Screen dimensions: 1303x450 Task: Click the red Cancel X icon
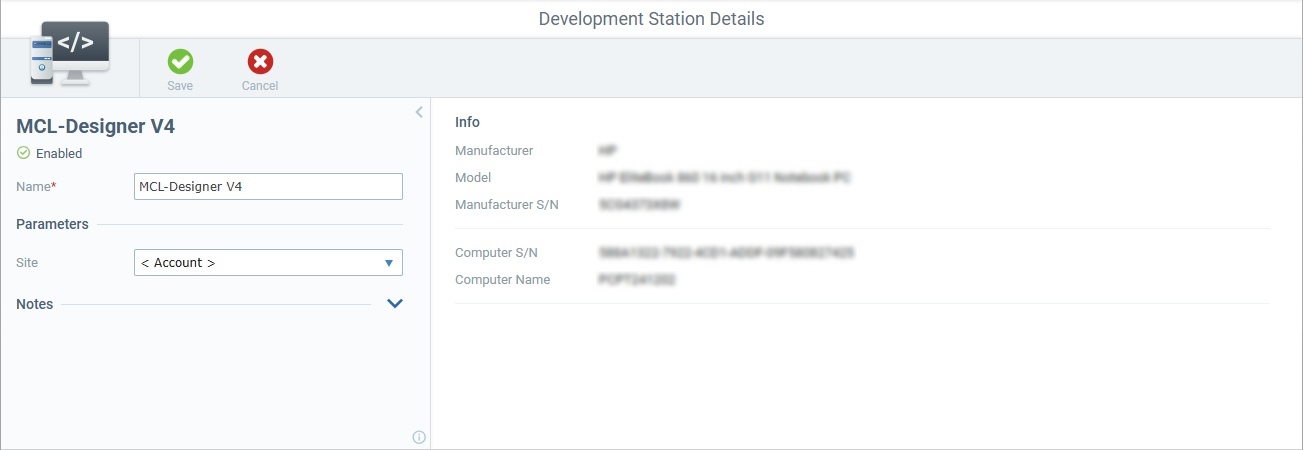click(260, 62)
